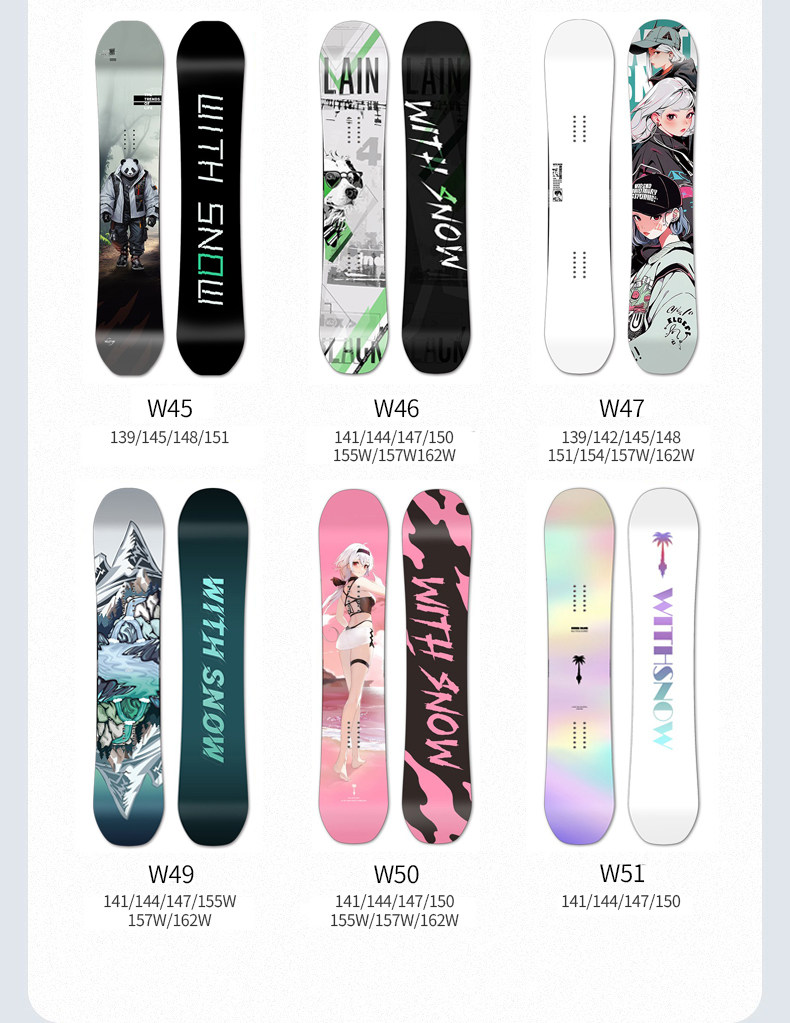Select the holographic pastel W51 snowboard

[x=579, y=666]
